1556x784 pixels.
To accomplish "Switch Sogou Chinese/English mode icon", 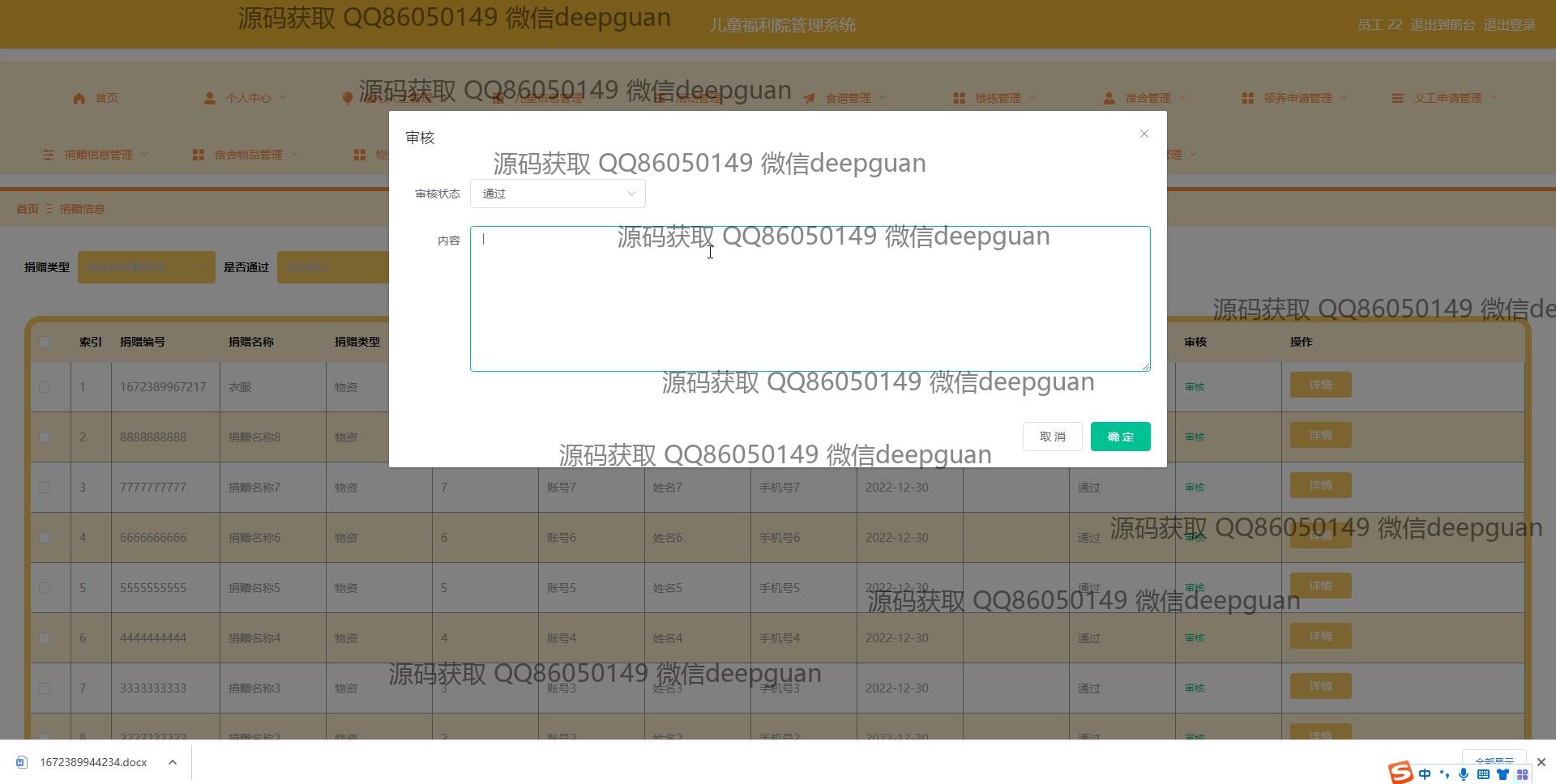I will tap(1425, 774).
